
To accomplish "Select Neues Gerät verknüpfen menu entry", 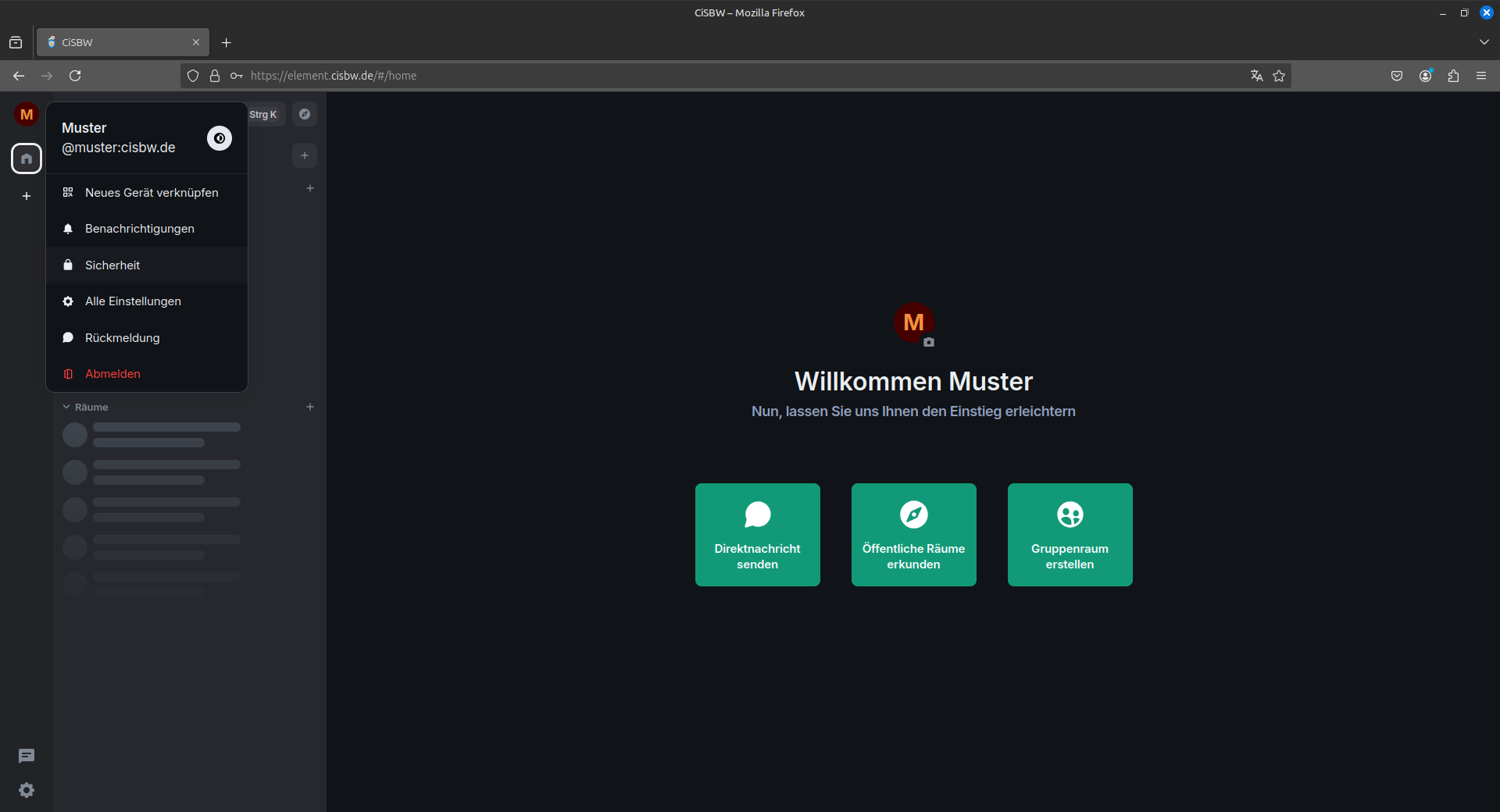I will 152,193.
